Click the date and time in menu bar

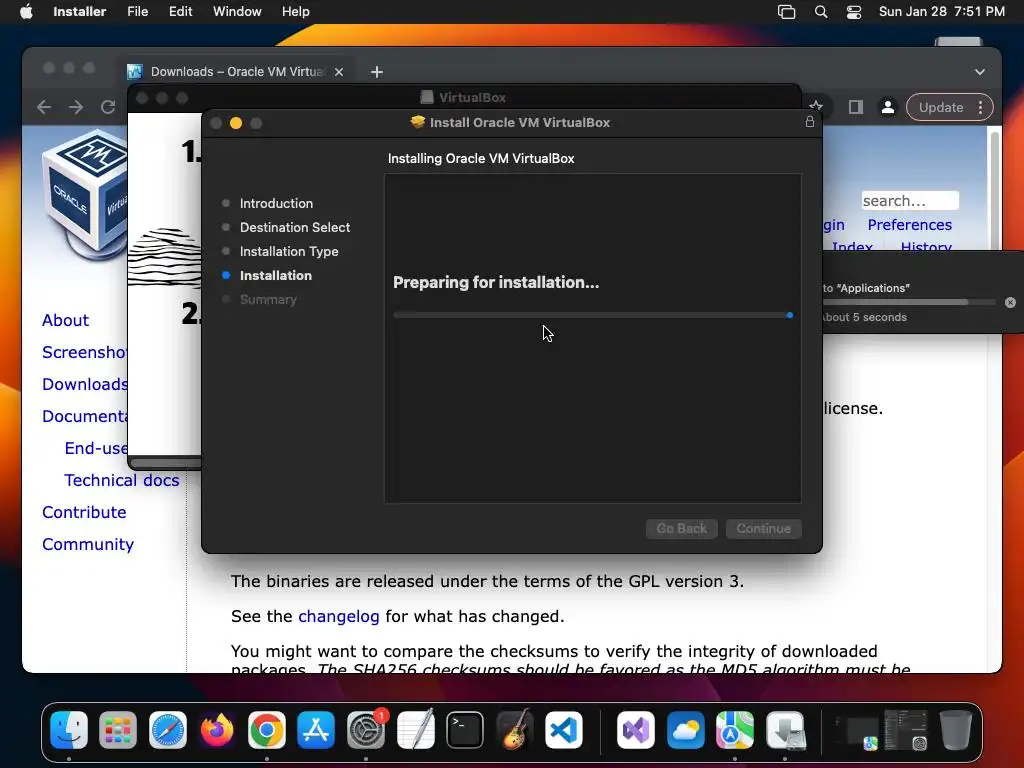click(x=941, y=12)
